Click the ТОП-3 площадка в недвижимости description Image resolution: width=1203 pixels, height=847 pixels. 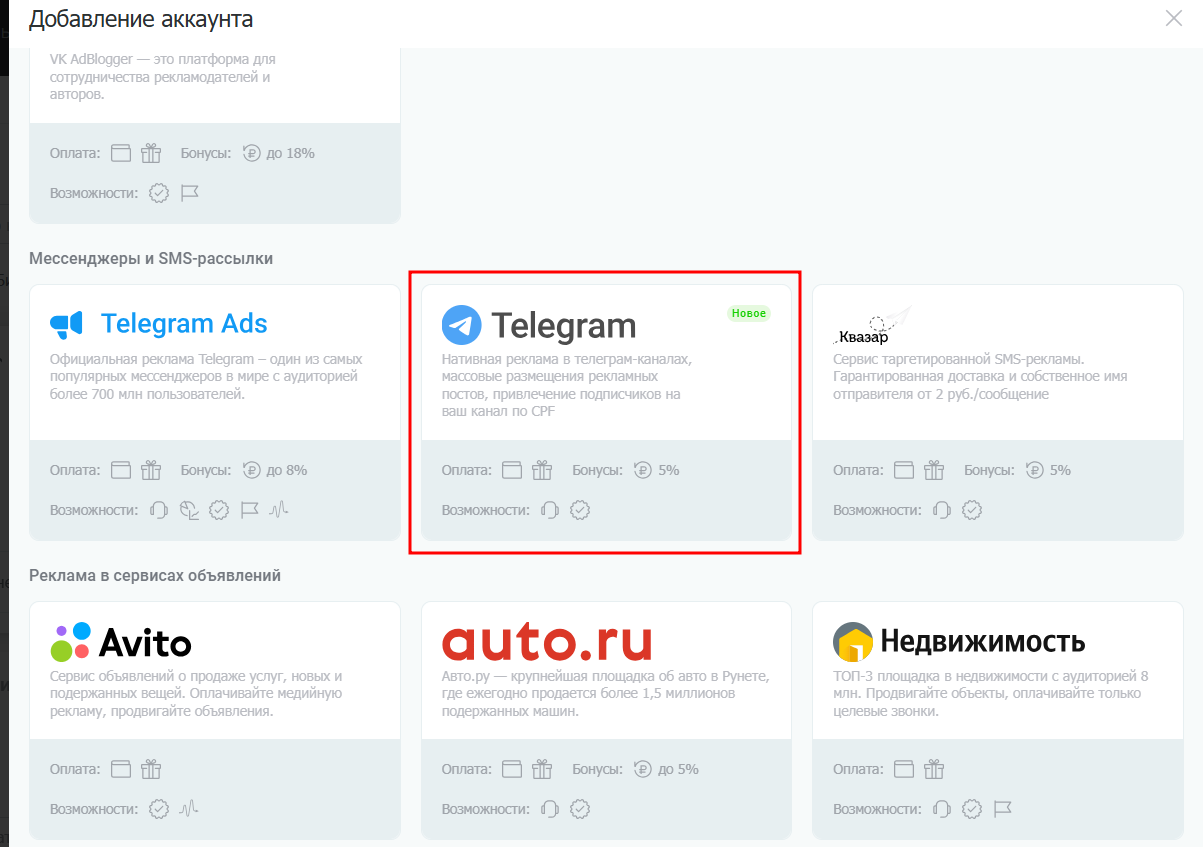(x=990, y=694)
